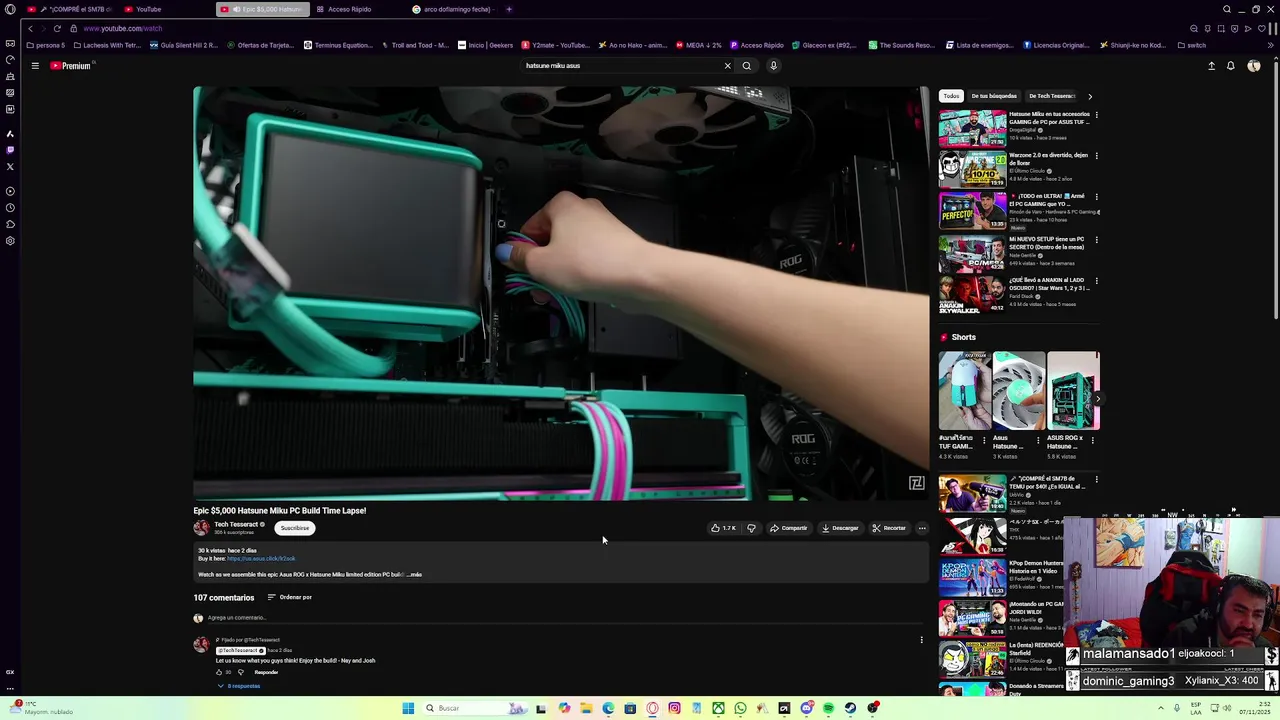Viewport: 1280px width, 720px height.
Task: Expand the 8 respuestas replies
Action: coord(238,686)
